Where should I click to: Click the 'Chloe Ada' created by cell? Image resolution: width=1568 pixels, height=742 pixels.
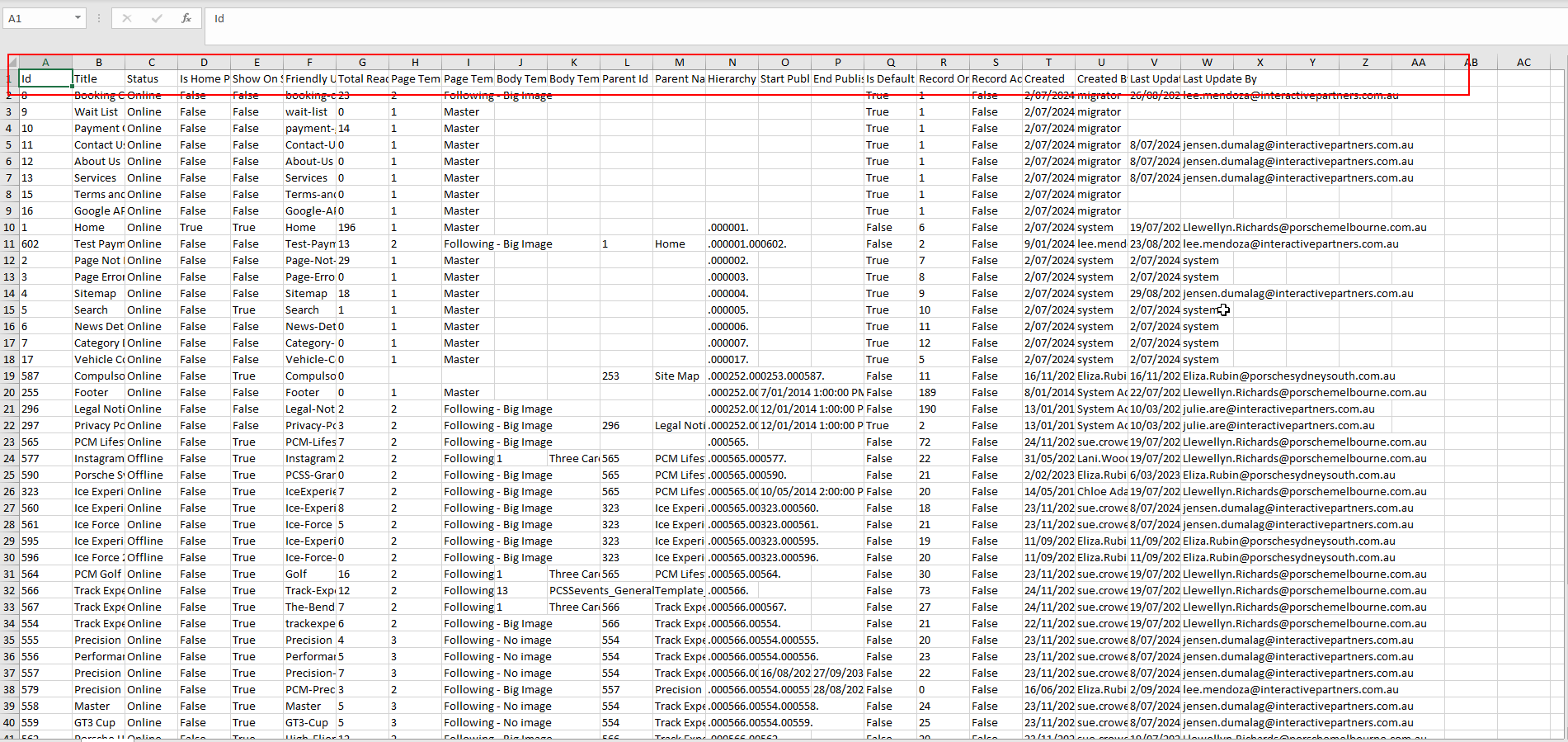(x=1101, y=491)
